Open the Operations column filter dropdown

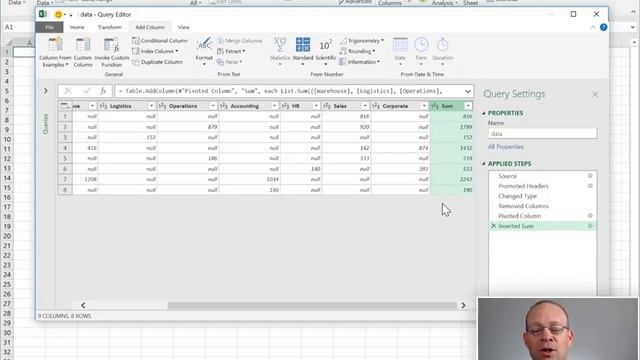(213, 106)
